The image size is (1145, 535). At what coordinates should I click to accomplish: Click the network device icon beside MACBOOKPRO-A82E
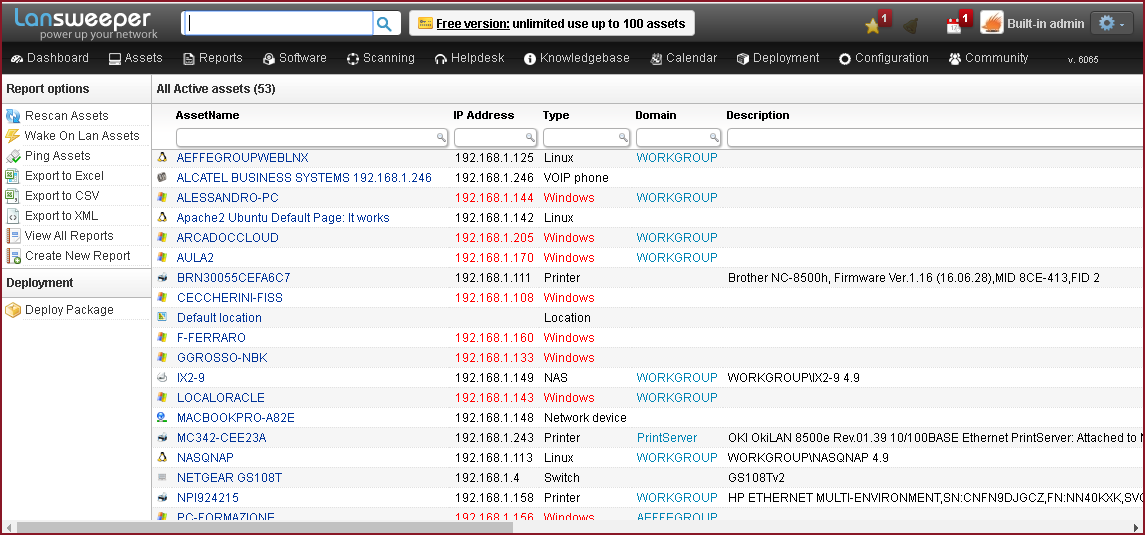coord(162,417)
